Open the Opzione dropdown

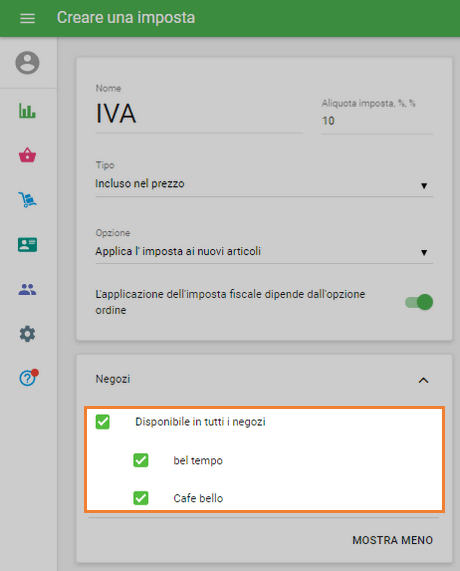[x=264, y=252]
